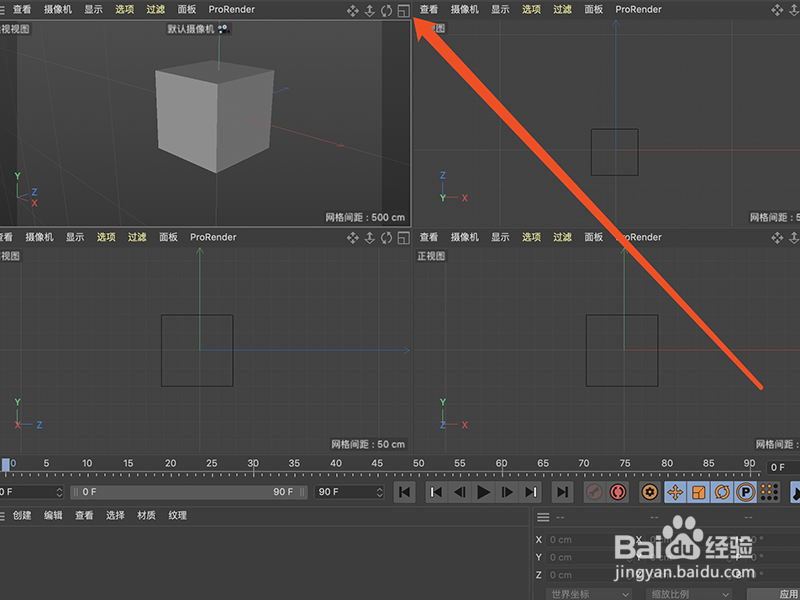The height and width of the screenshot is (600, 800).
Task: Open the material manager 编辑 menu
Action: 53,516
